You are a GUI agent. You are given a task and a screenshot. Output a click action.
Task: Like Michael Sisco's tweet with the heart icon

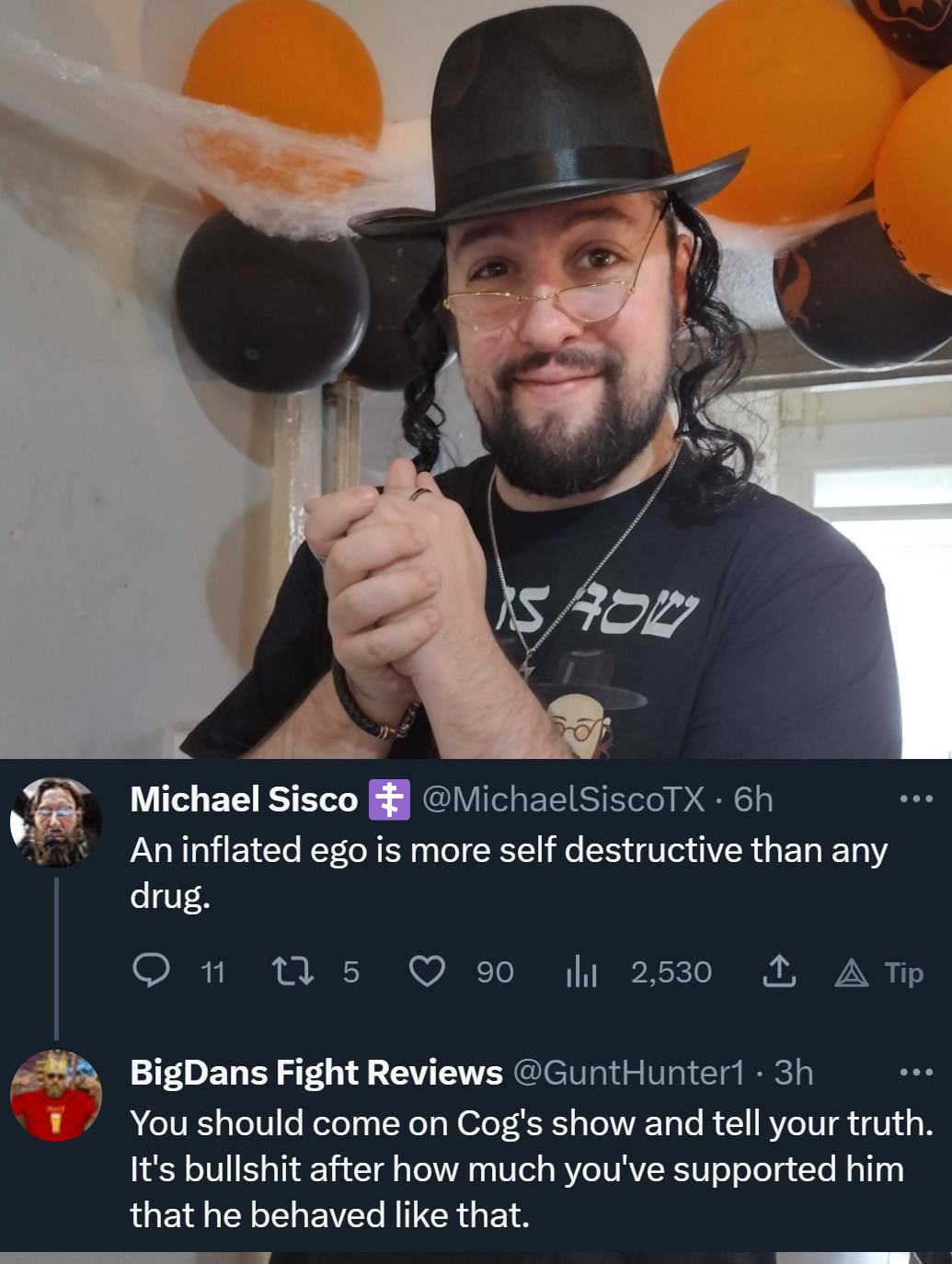427,971
